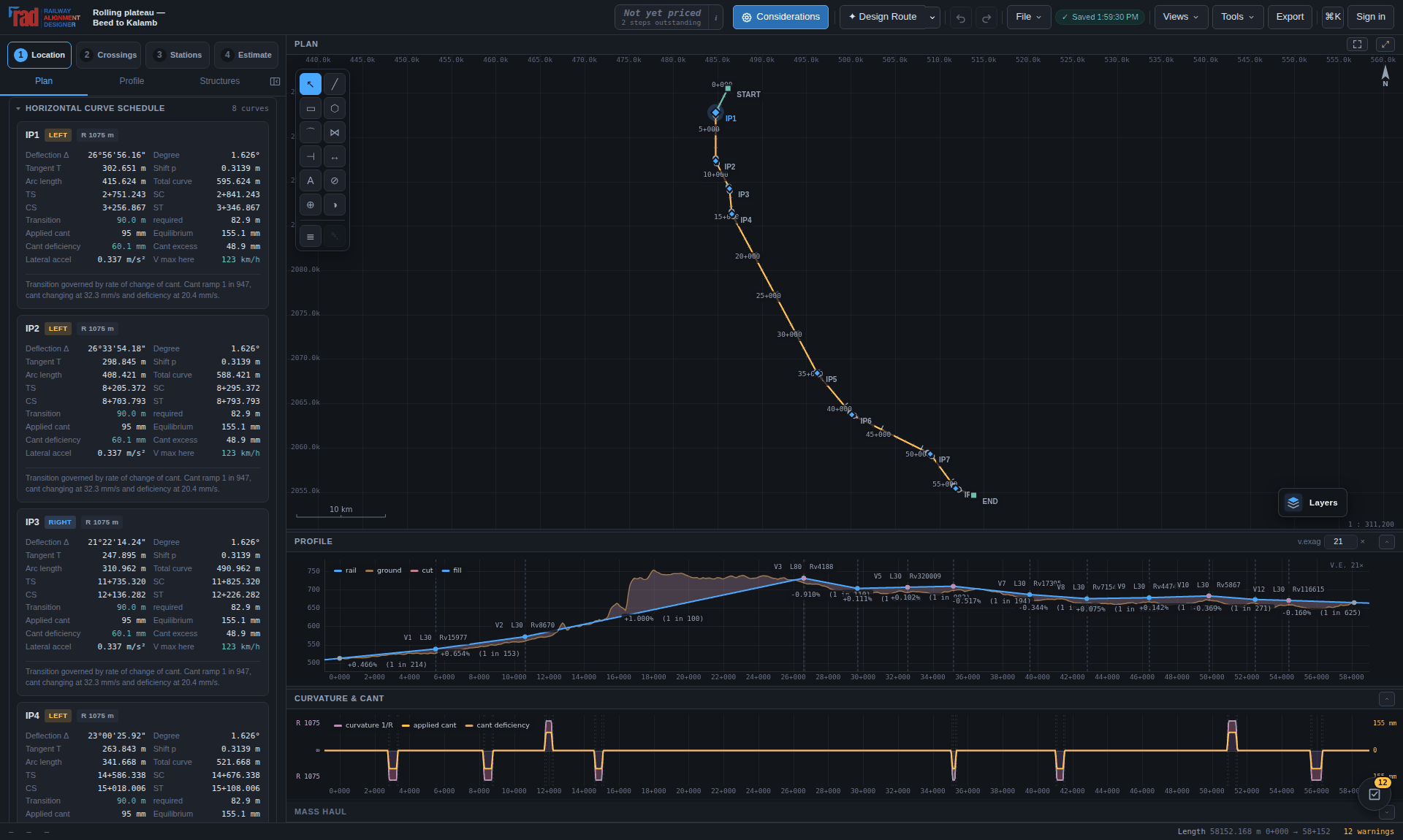Click Sign in
Image resolution: width=1403 pixels, height=840 pixels.
[1370, 17]
